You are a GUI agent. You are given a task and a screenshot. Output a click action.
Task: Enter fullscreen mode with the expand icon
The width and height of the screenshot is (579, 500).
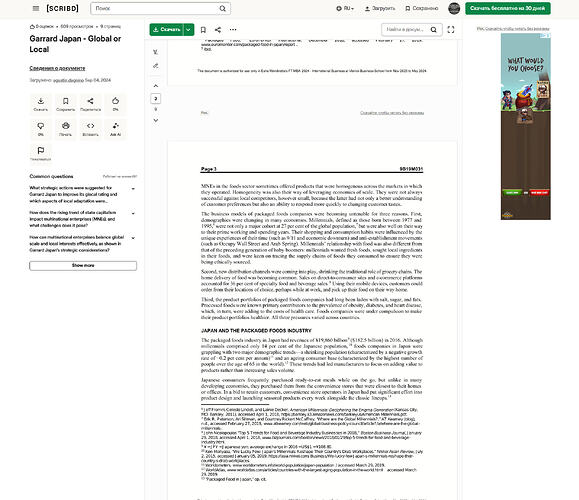point(451,30)
